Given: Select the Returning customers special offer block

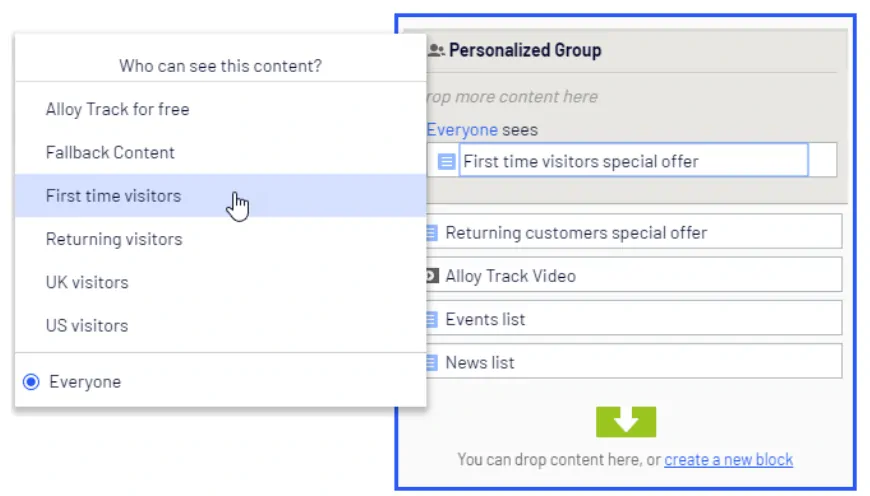Looking at the screenshot, I should click(634, 231).
